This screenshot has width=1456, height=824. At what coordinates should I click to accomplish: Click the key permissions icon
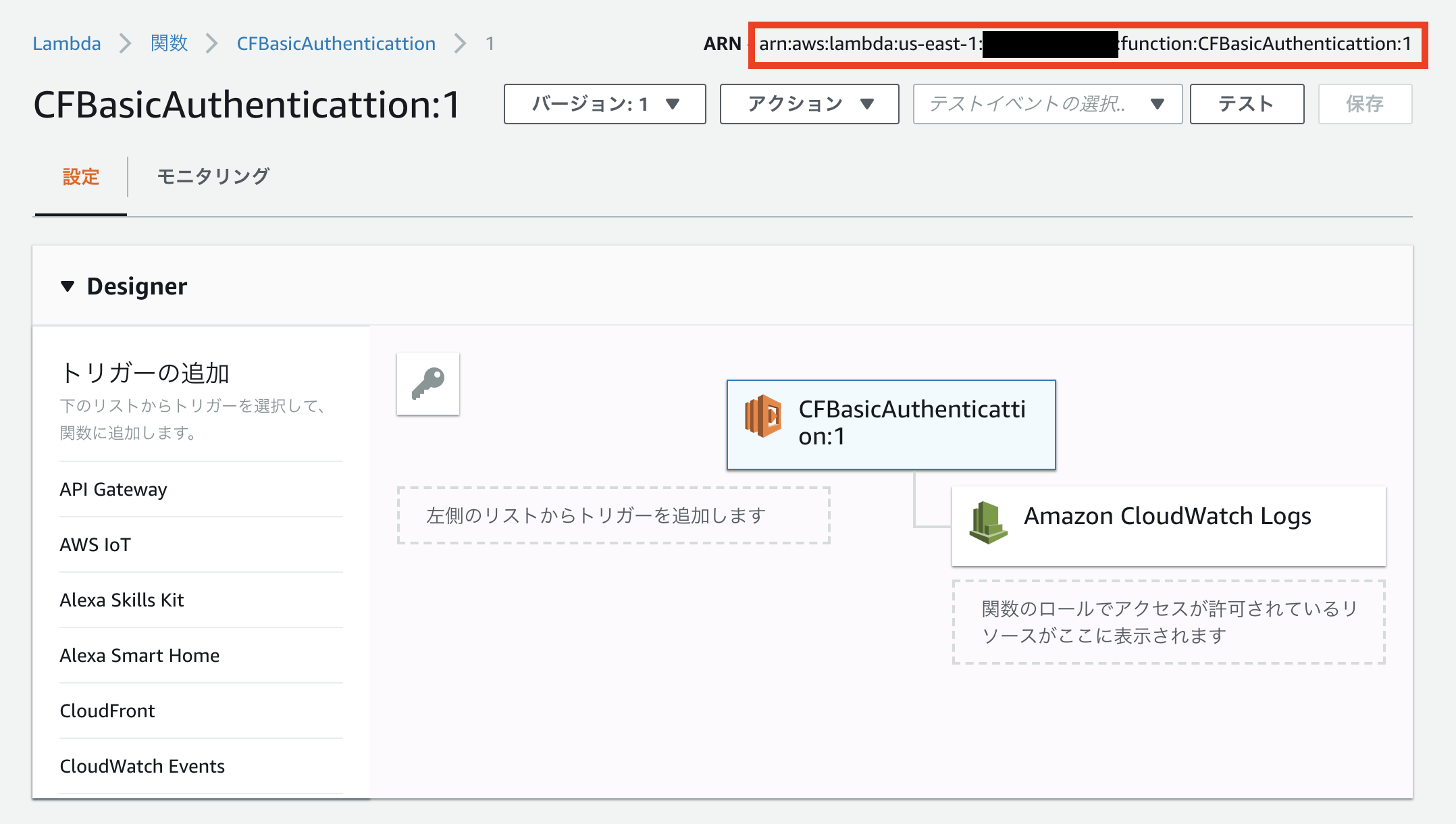pyautogui.click(x=428, y=384)
